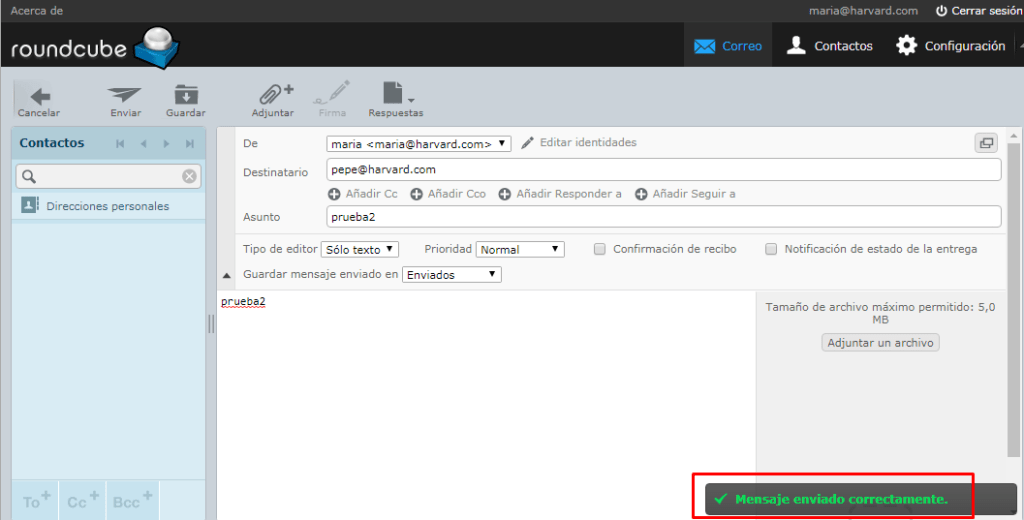Click the Adjuntar un archivo button
Screen dimensions: 1024x520
[x=880, y=343]
